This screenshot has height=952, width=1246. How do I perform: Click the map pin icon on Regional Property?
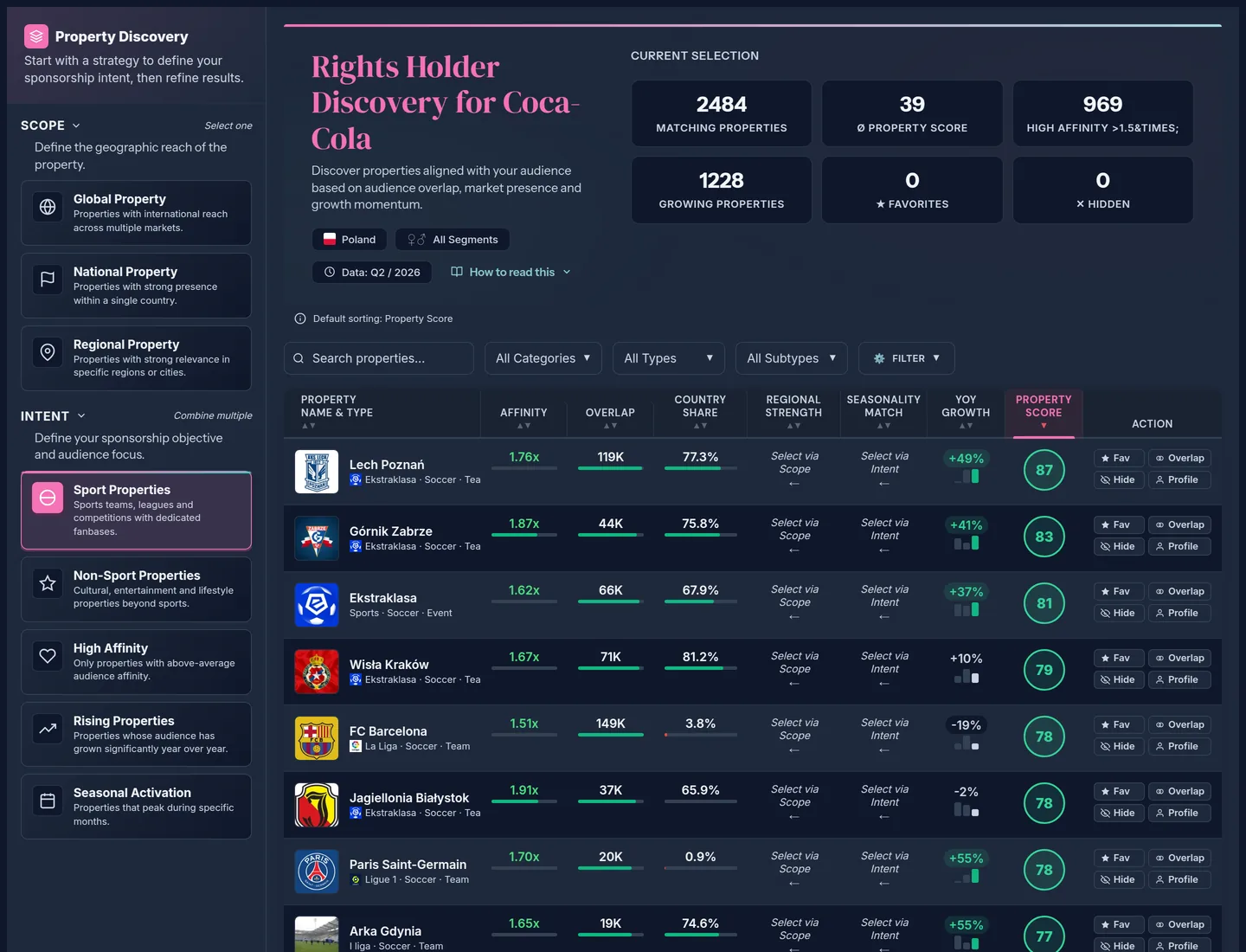[x=48, y=352]
